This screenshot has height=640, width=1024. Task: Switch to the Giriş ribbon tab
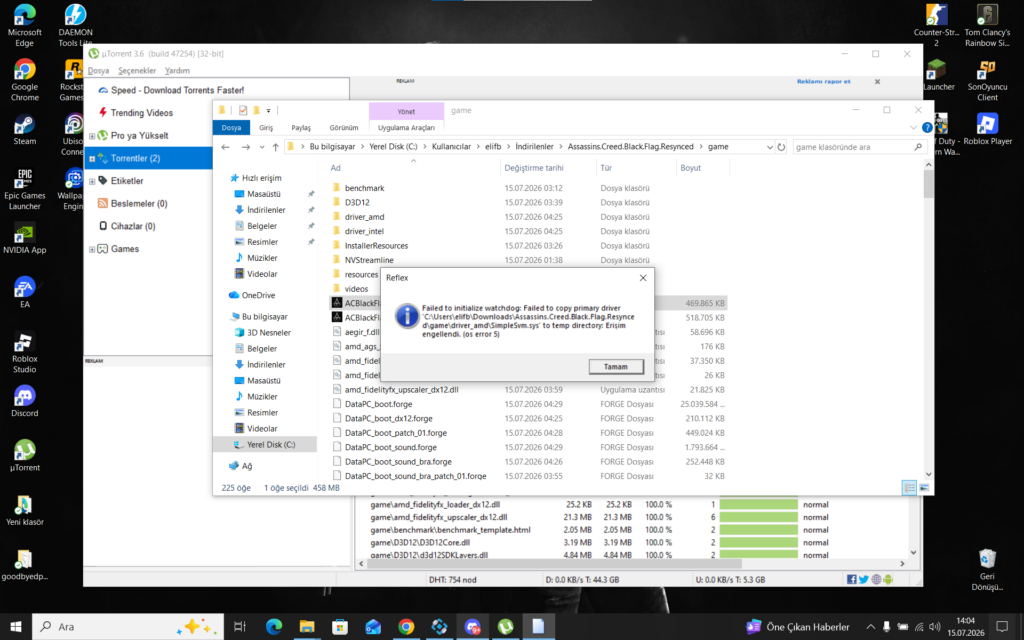(266, 127)
